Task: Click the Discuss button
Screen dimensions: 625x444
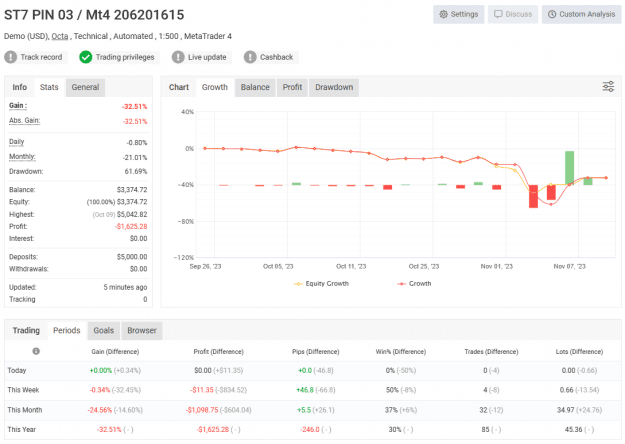Action: pos(513,14)
